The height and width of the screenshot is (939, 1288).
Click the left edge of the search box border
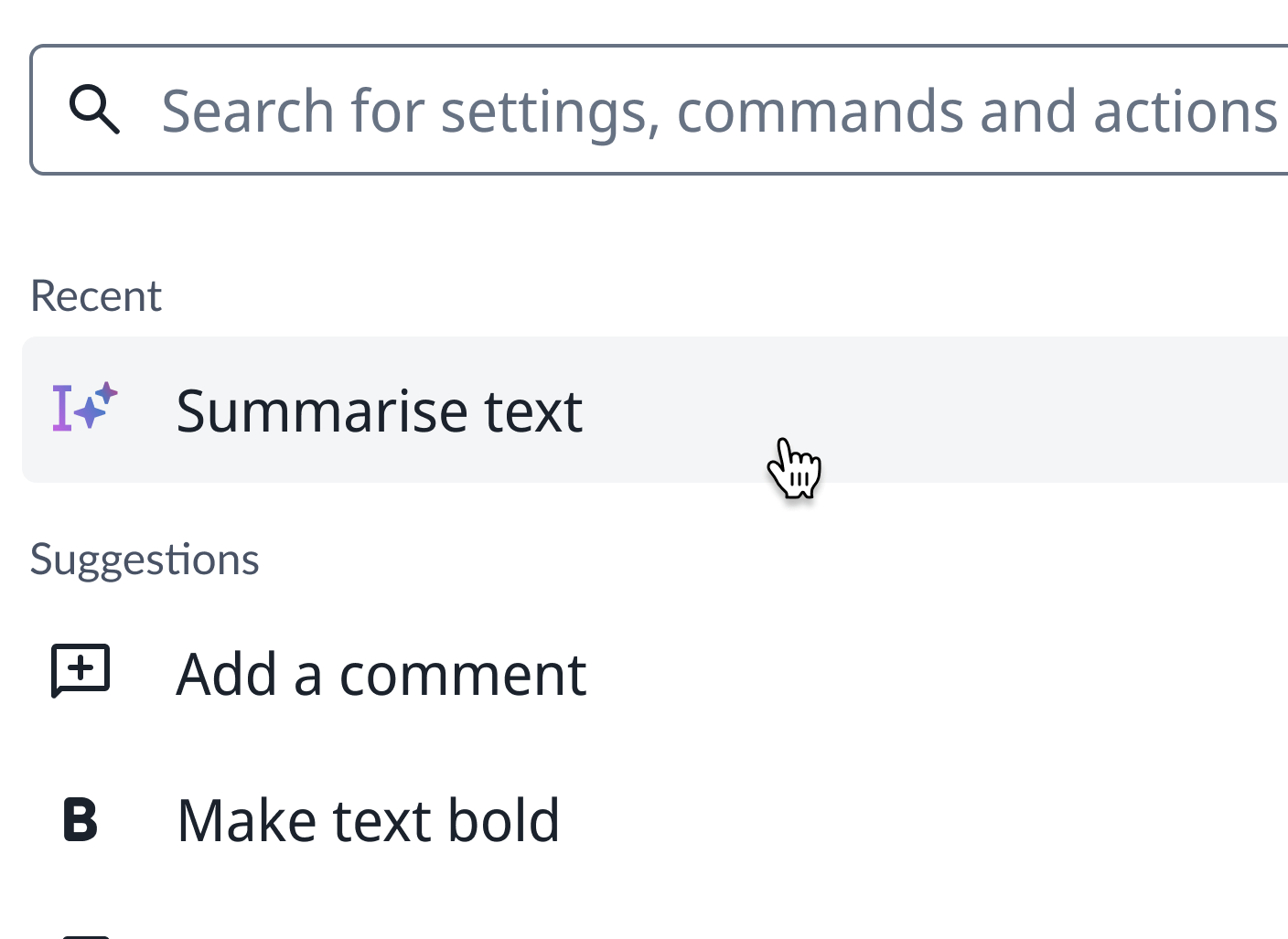(x=32, y=110)
